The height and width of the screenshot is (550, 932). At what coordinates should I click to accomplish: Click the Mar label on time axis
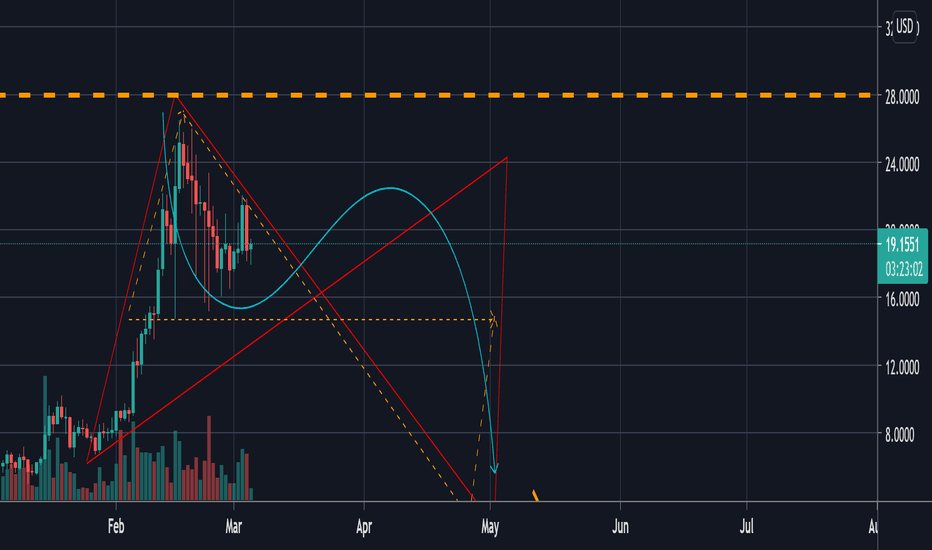point(234,526)
